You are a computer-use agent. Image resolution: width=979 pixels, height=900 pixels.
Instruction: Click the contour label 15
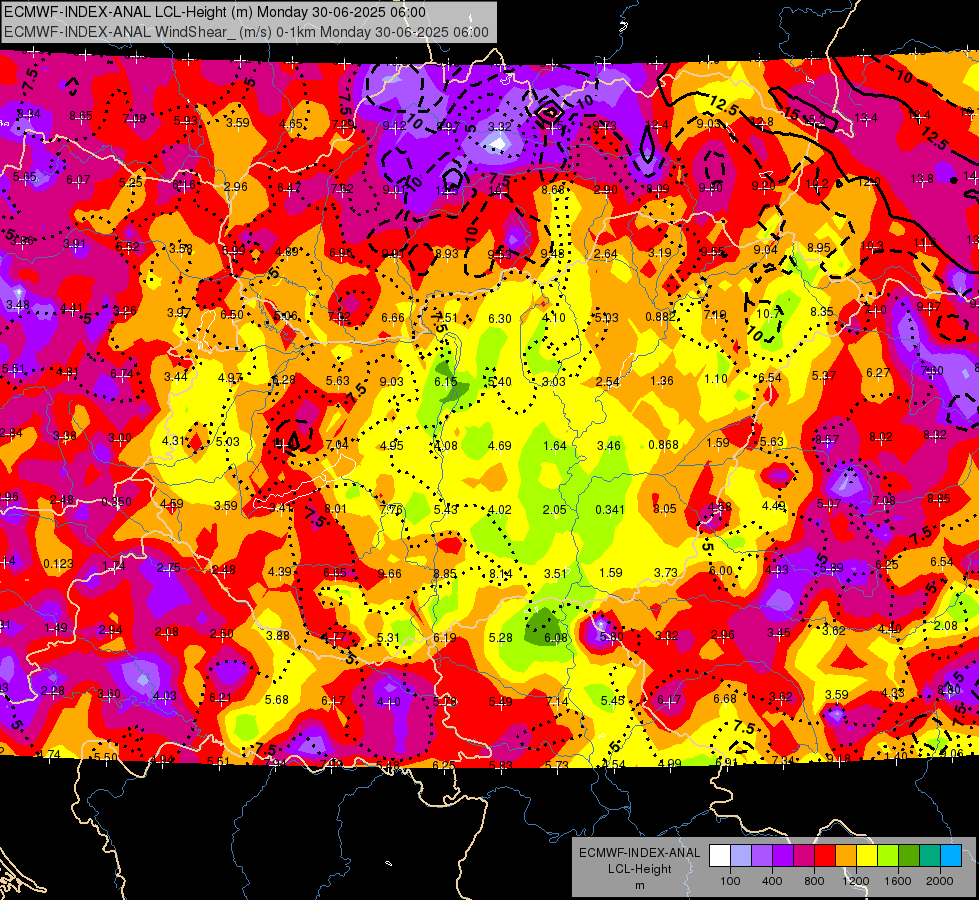[792, 113]
